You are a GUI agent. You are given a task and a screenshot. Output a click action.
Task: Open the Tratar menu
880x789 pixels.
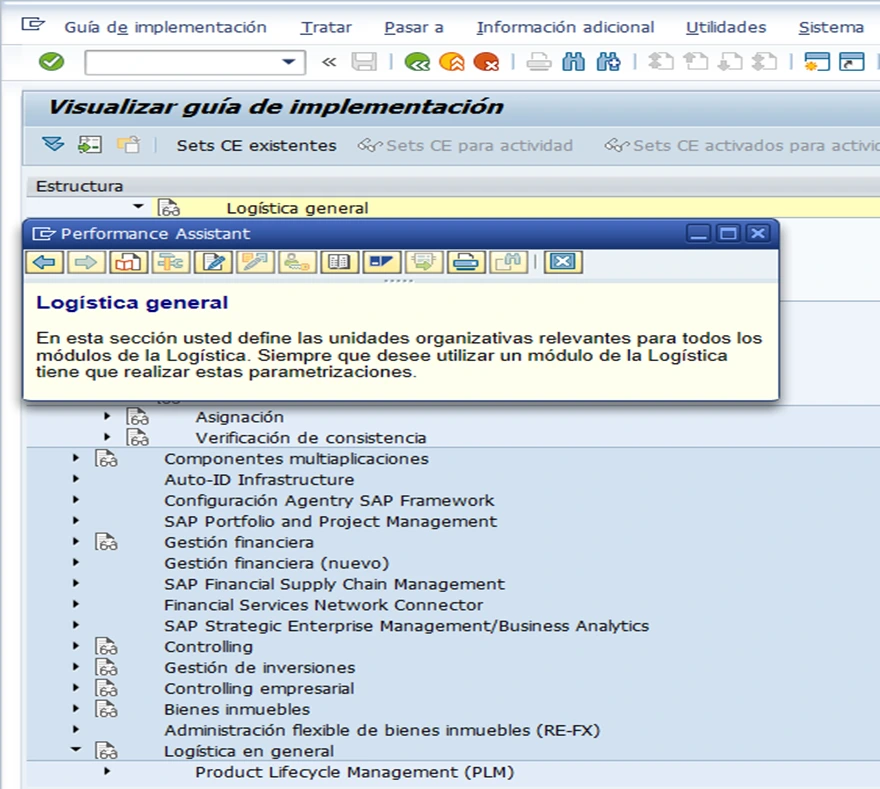[326, 27]
